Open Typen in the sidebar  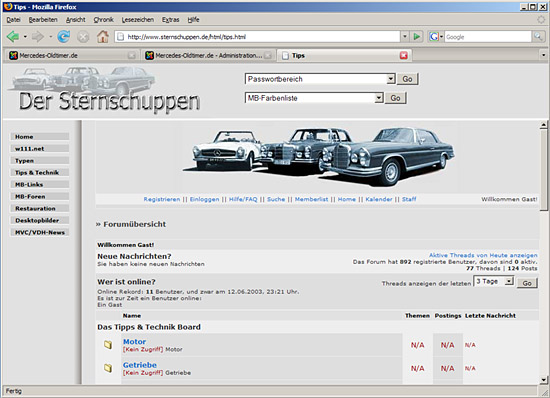point(40,161)
